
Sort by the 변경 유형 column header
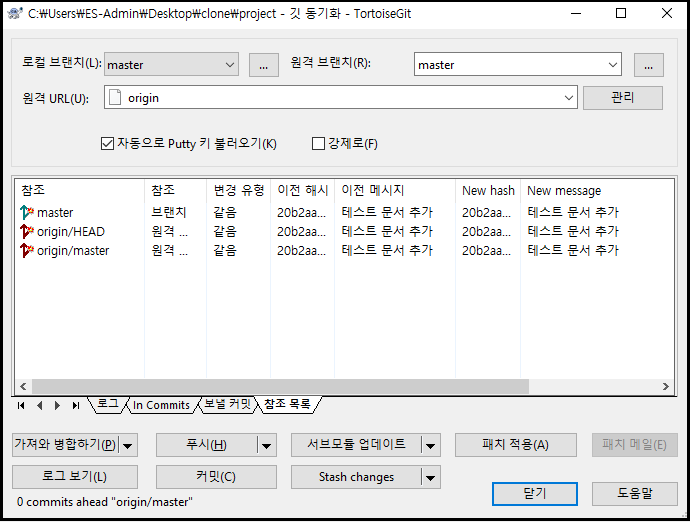coord(239,190)
